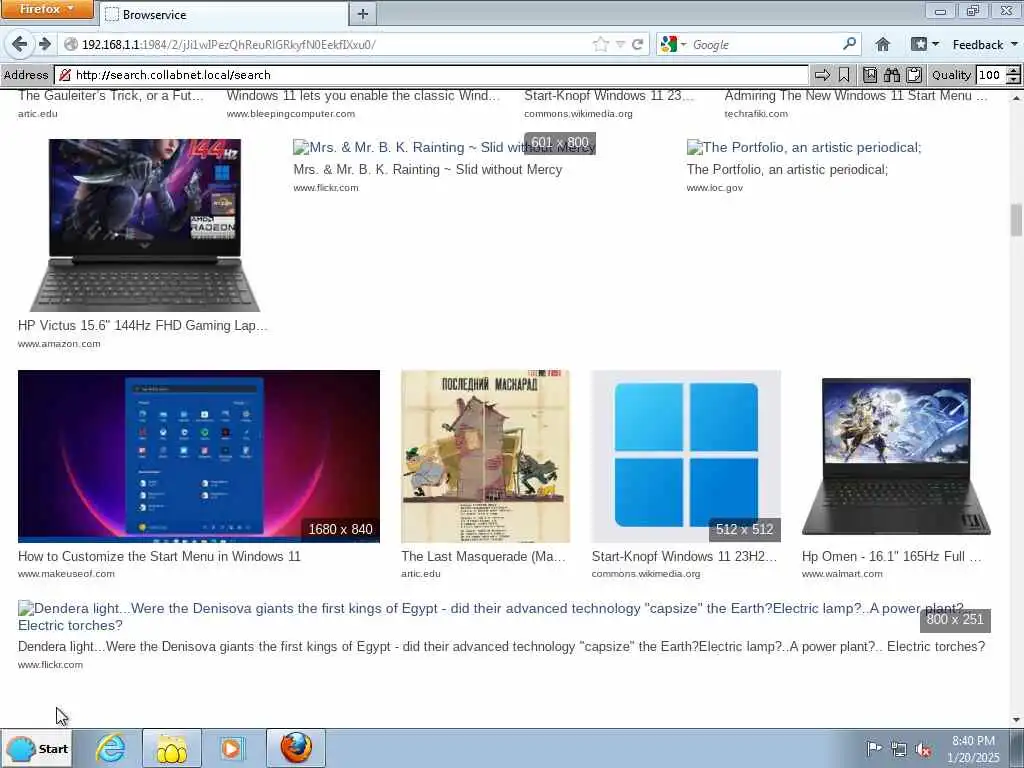Click the network tray icon

(899, 749)
